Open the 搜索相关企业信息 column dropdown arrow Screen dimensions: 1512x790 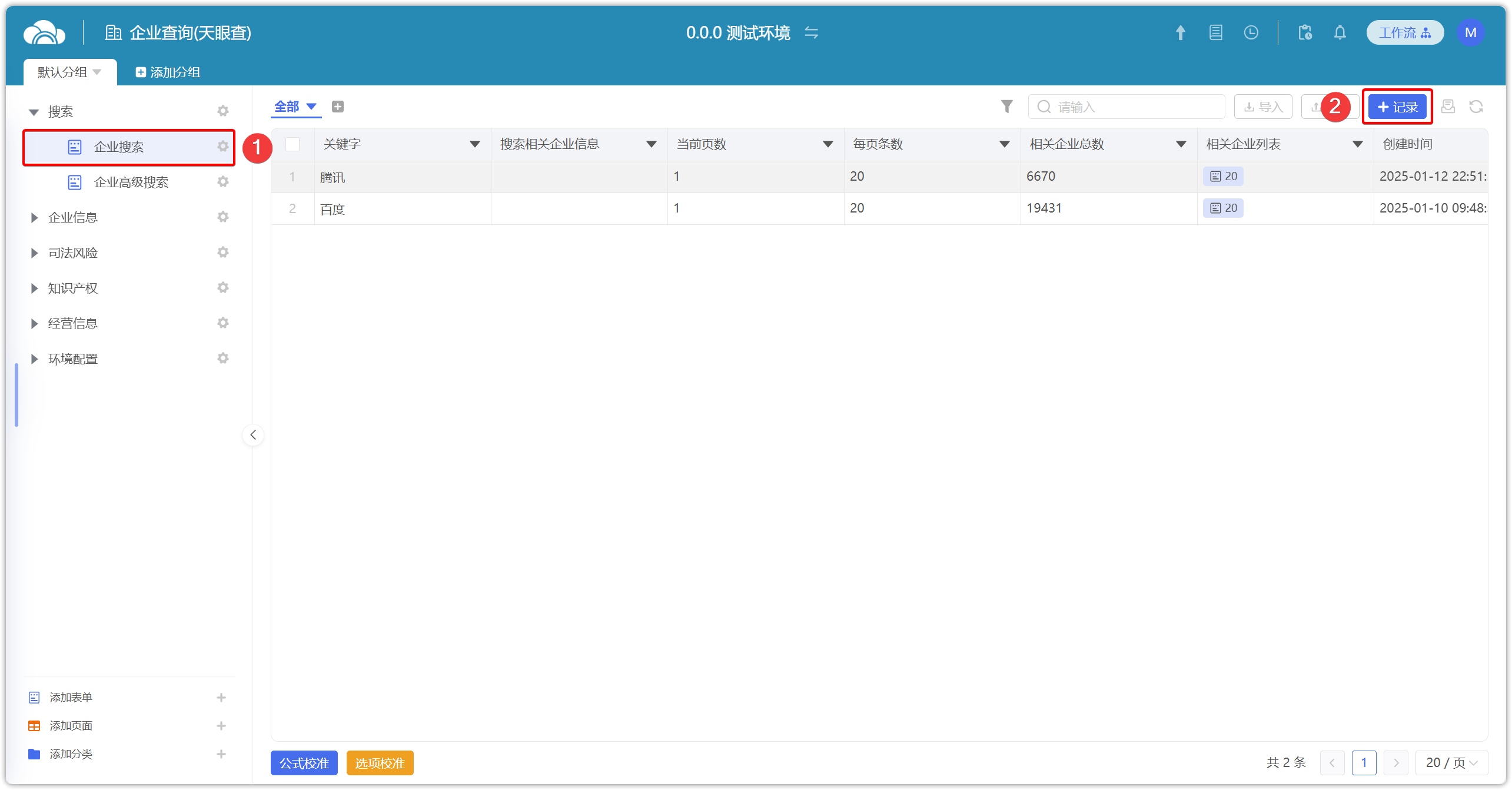coord(651,144)
